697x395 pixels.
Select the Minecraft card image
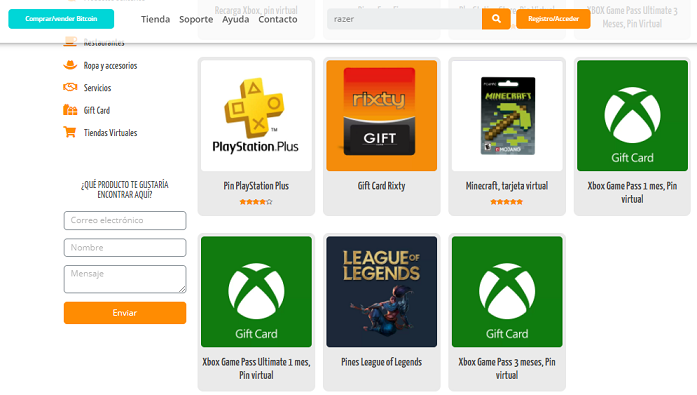[507, 116]
